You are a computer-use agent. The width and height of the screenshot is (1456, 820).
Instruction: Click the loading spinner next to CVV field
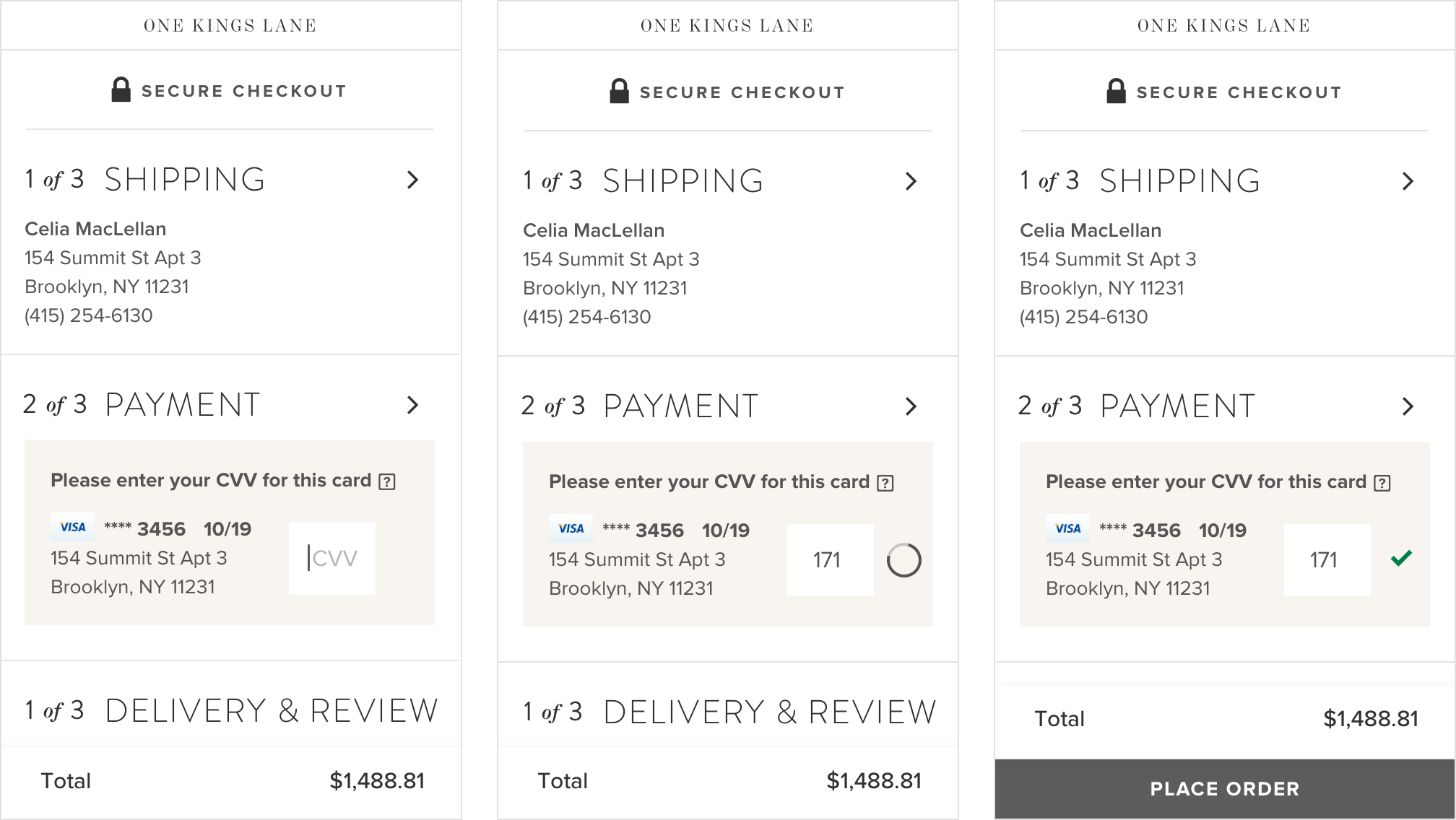click(x=903, y=560)
